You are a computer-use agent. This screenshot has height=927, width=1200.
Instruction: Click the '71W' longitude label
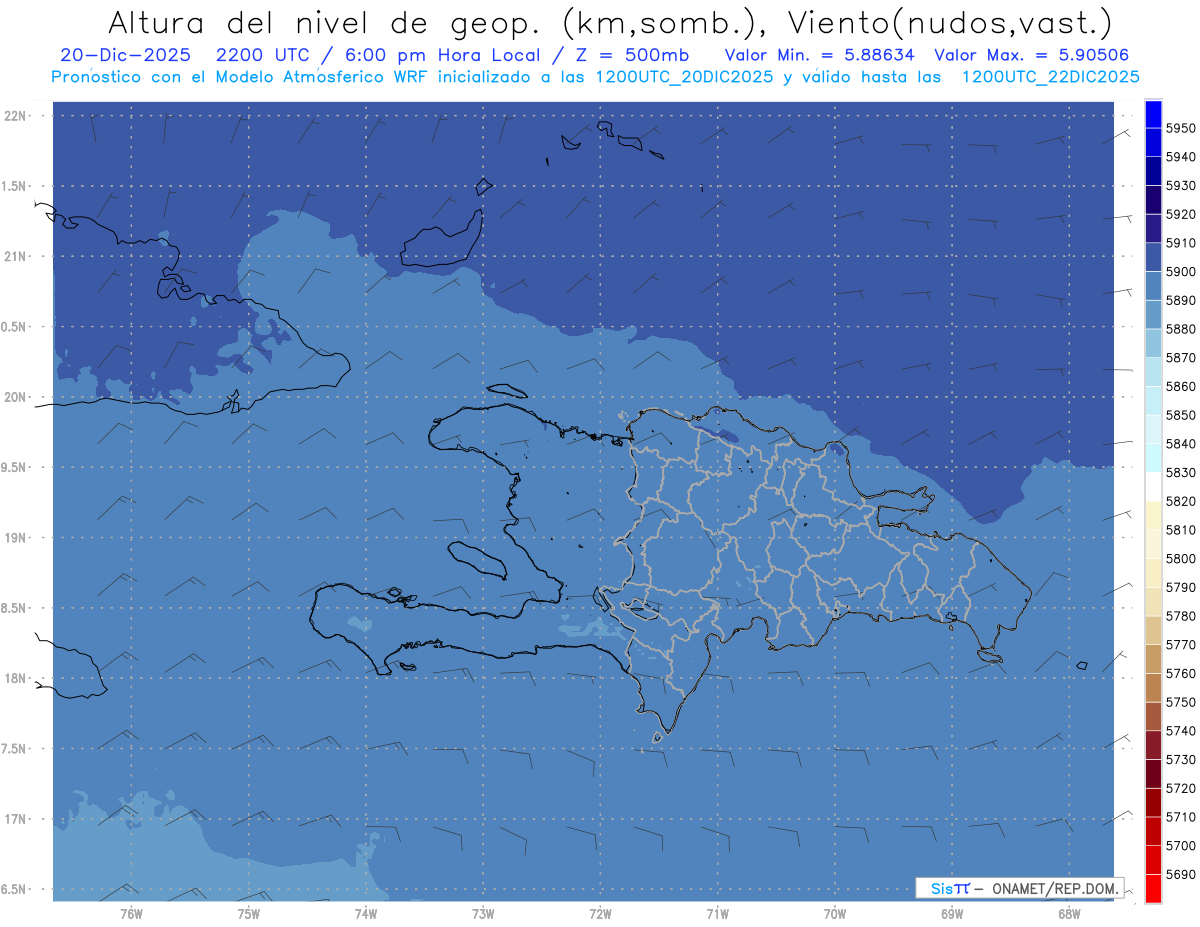click(717, 914)
